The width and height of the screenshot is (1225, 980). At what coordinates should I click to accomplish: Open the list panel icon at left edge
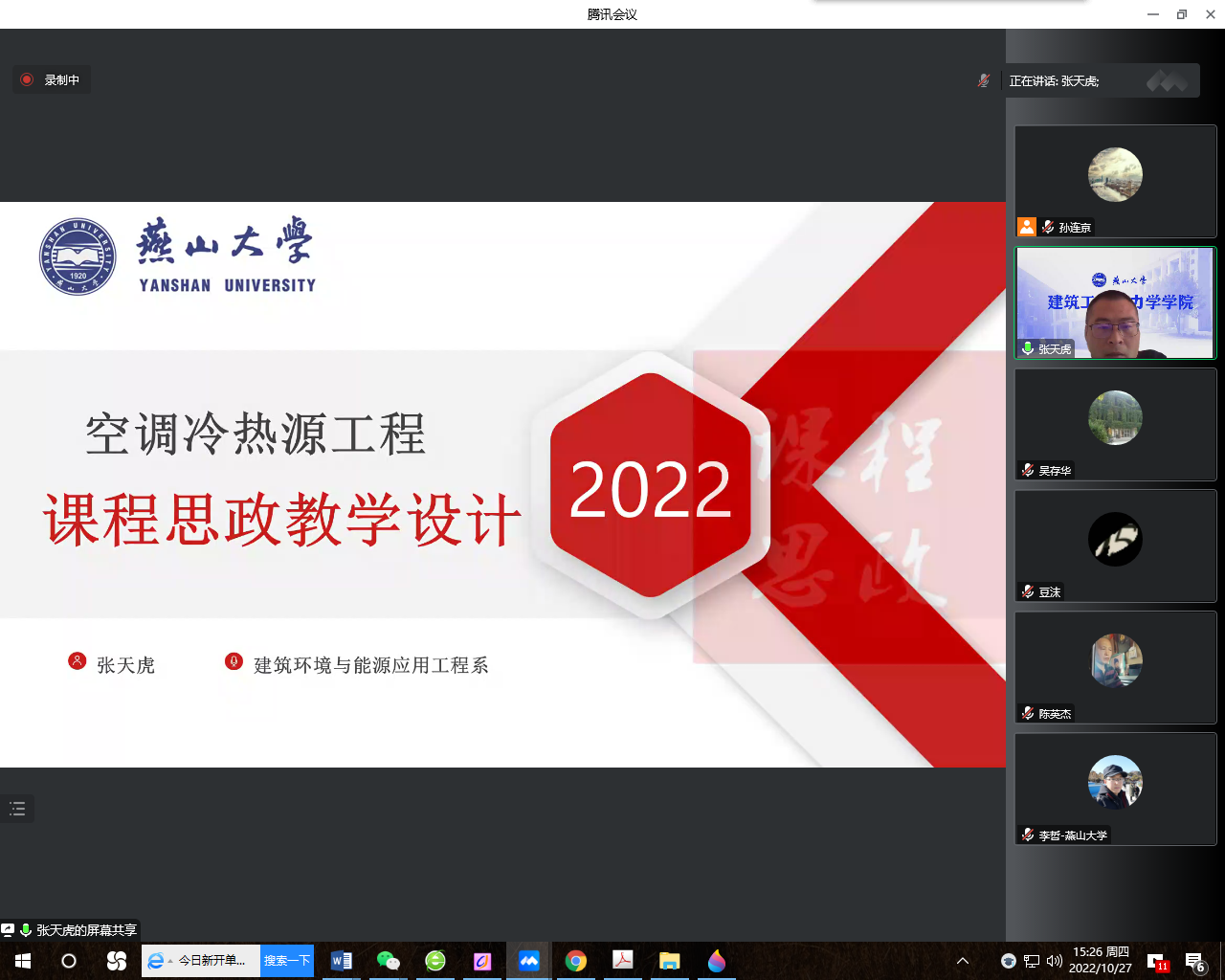click(17, 809)
